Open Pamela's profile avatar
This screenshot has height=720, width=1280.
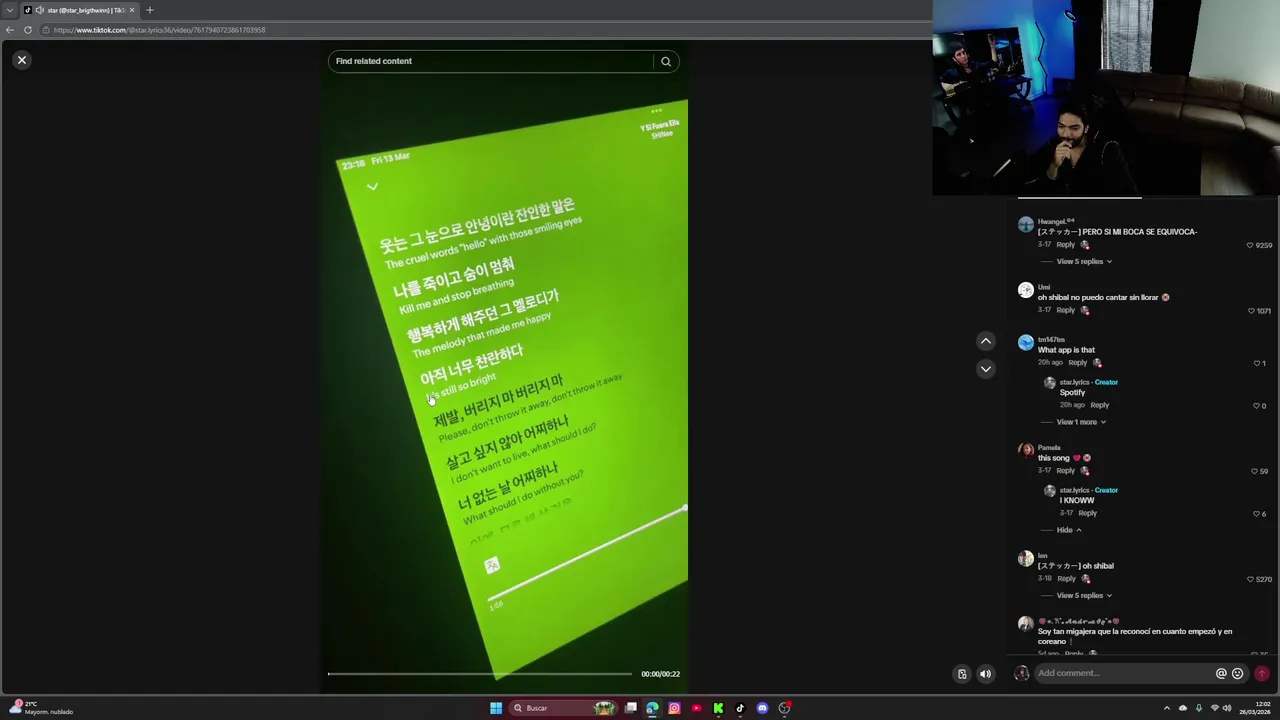click(1026, 451)
